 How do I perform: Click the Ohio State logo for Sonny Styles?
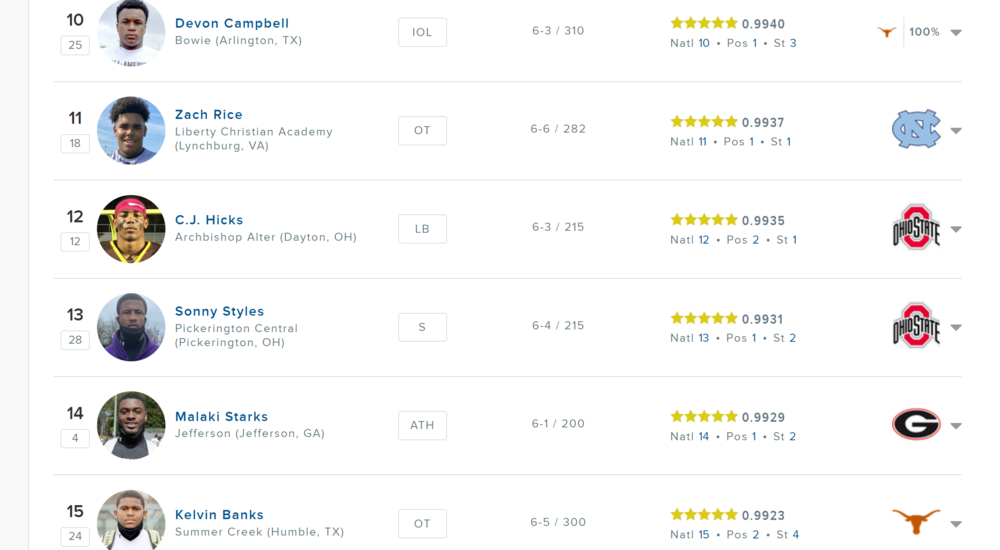coord(916,327)
